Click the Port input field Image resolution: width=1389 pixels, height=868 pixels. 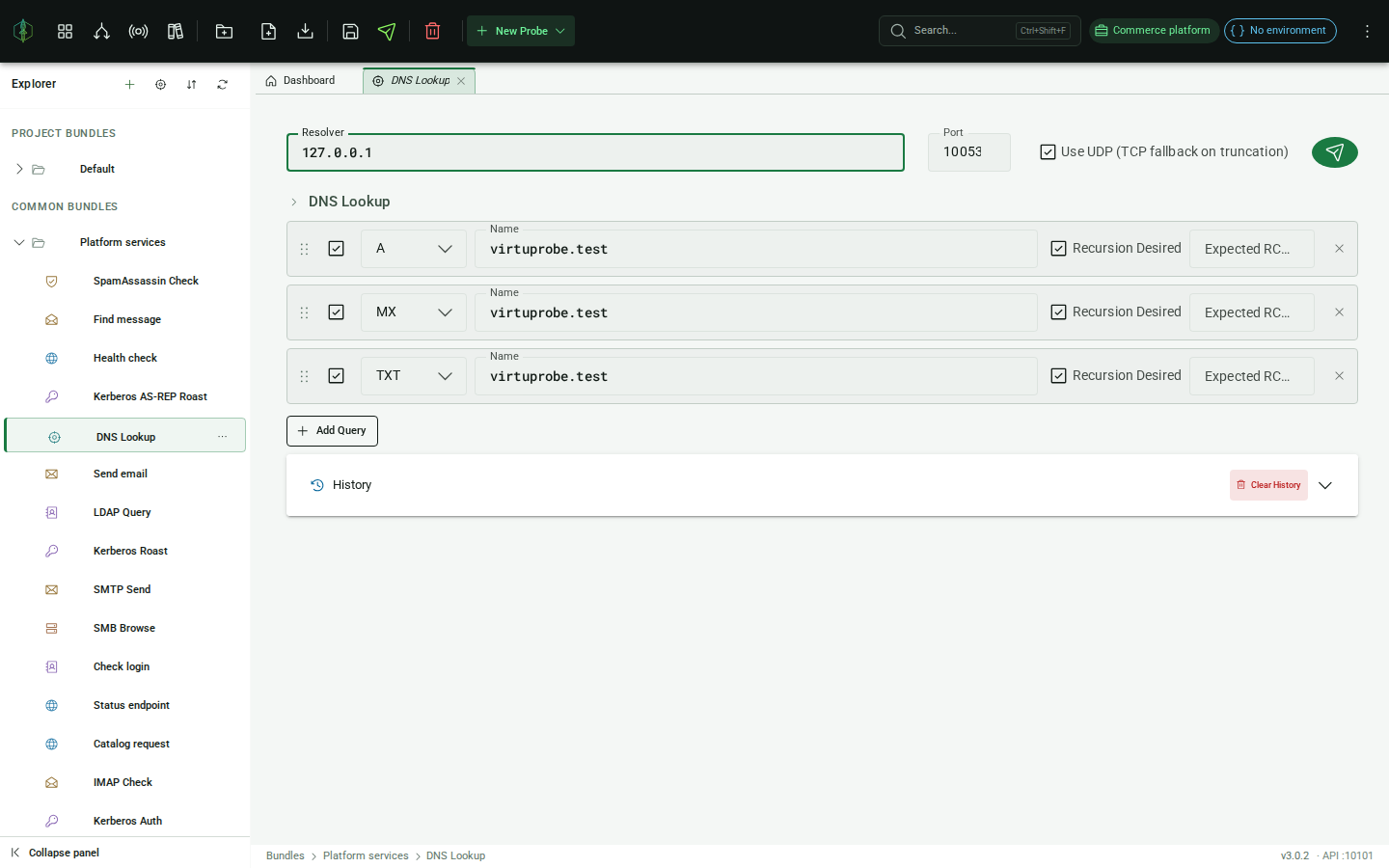coord(968,152)
